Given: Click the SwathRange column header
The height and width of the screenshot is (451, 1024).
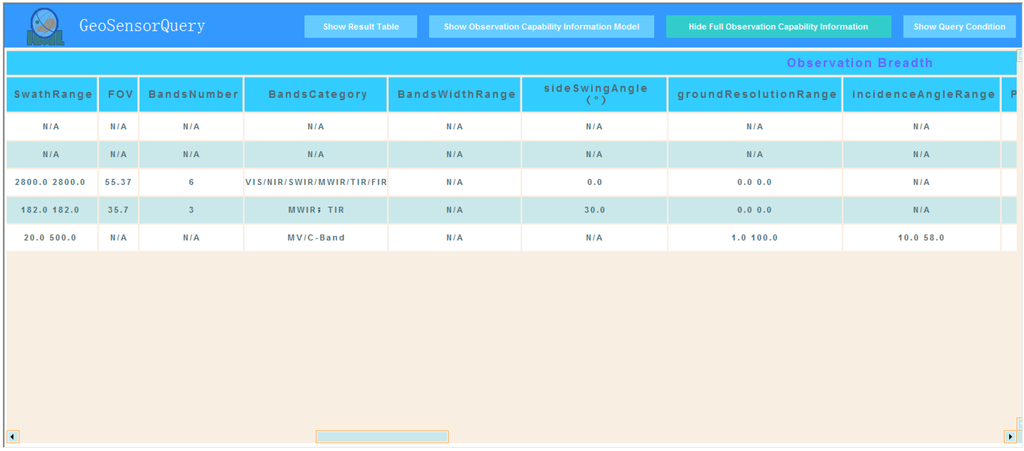Looking at the screenshot, I should click(53, 95).
